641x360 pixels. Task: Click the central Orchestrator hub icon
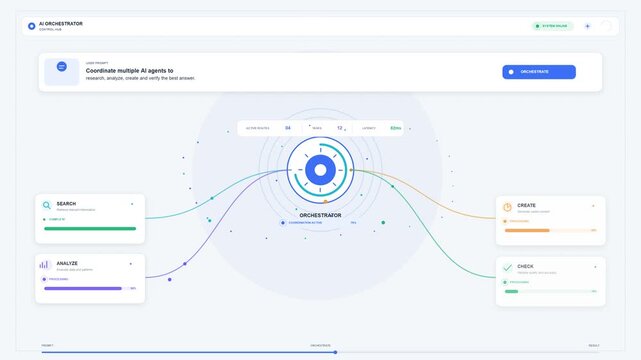click(320, 170)
